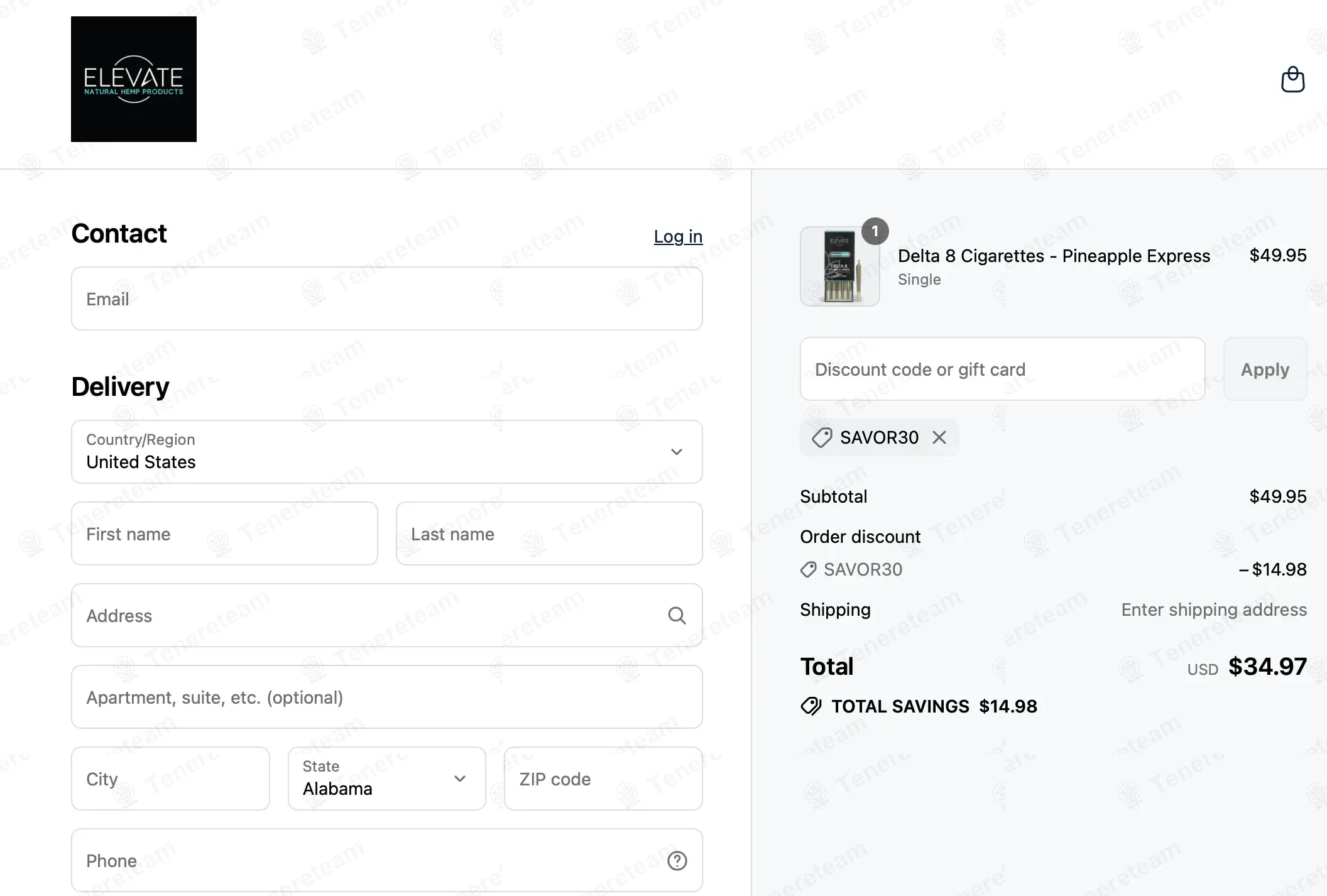Remove the SAVOR30 discount code chip
1327x896 pixels.
(939, 437)
